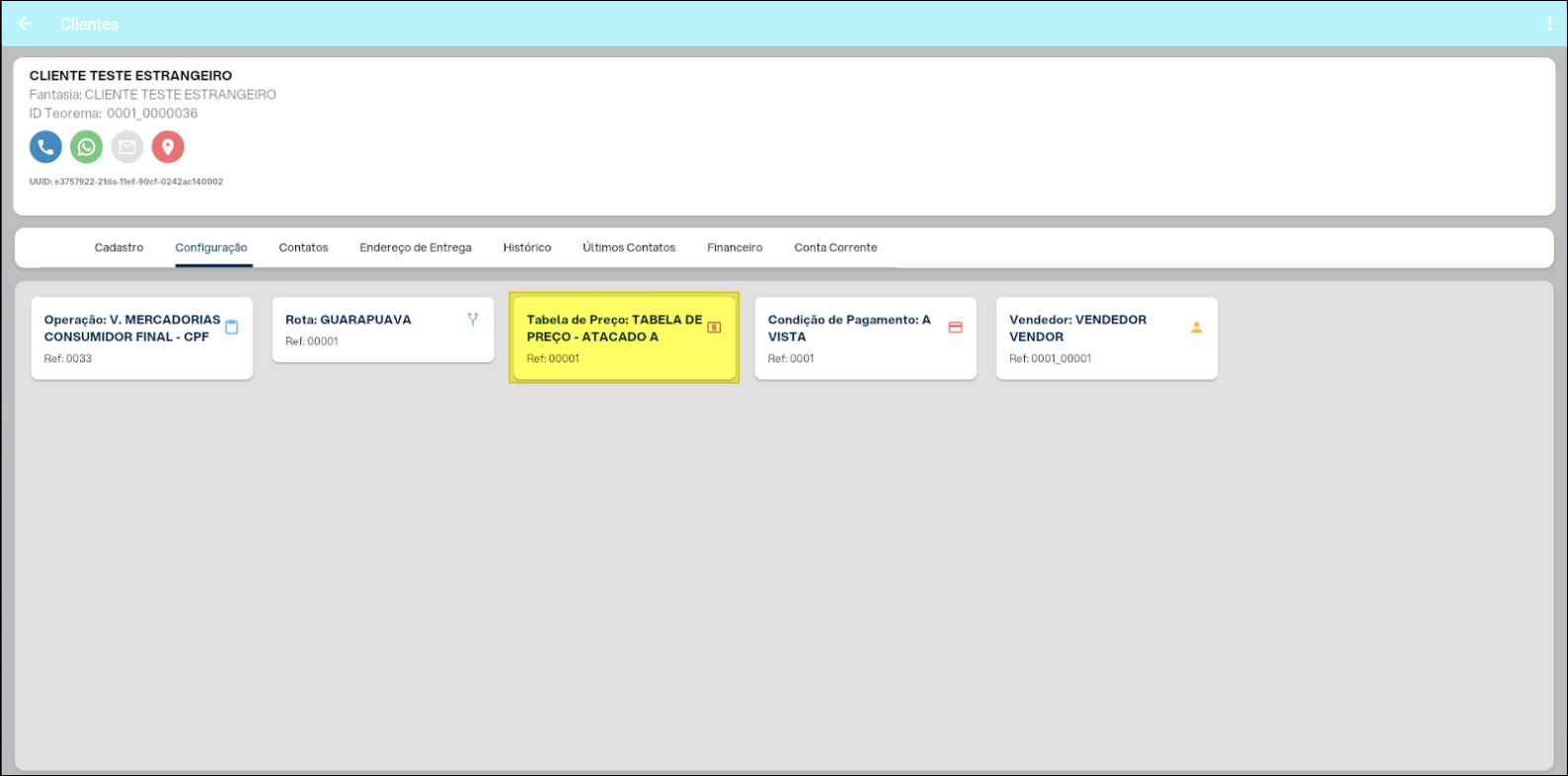This screenshot has width=1568, height=776.
Task: Select the Rota: GUARAPUAVA card
Action: pyautogui.click(x=382, y=331)
